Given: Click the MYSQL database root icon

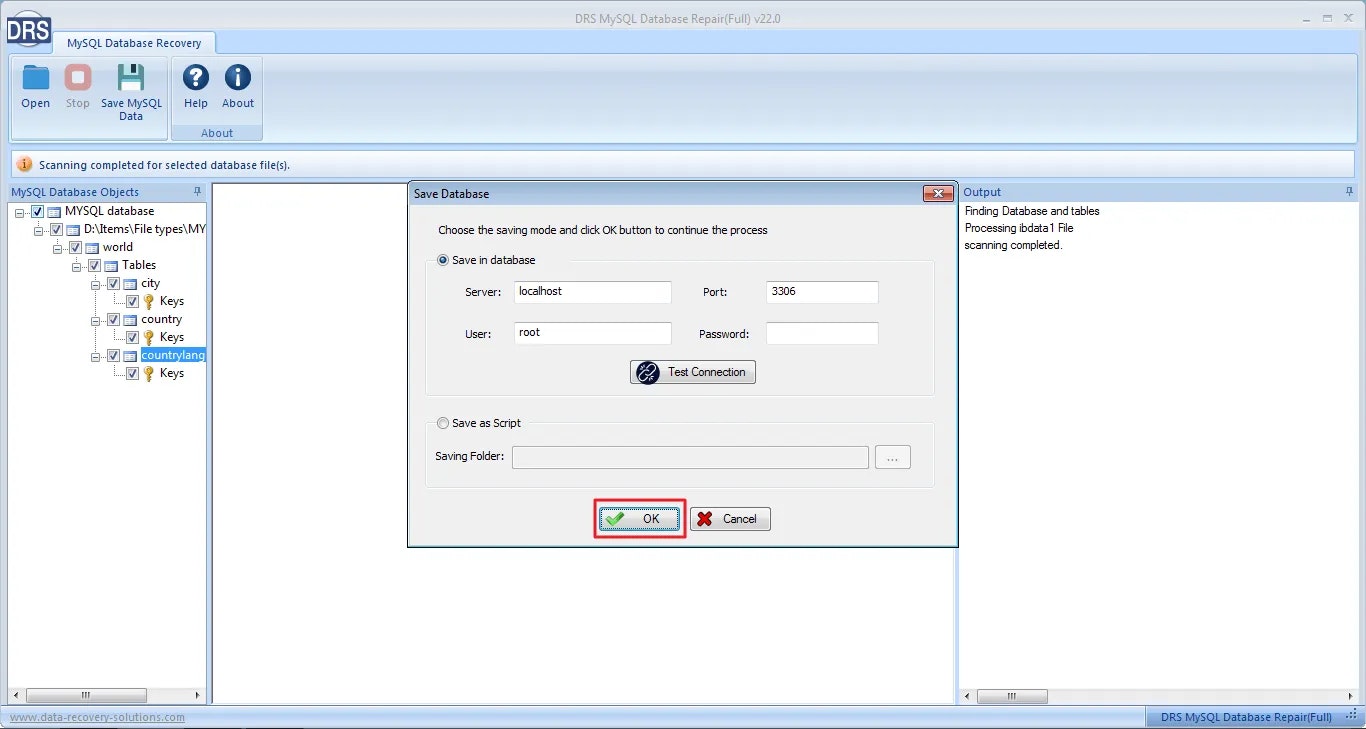Looking at the screenshot, I should [x=54, y=211].
